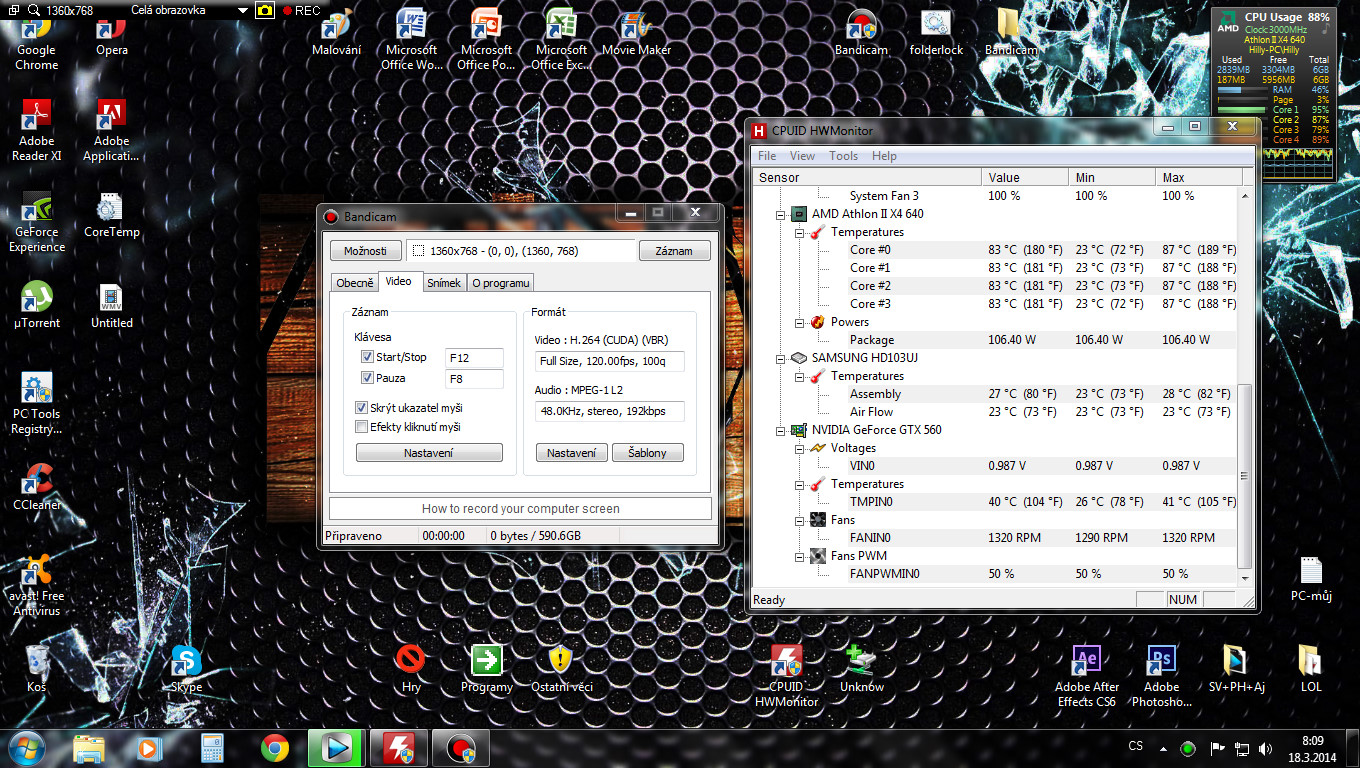1360x768 pixels.
Task: Open the Skype desktop icon
Action: (186, 670)
